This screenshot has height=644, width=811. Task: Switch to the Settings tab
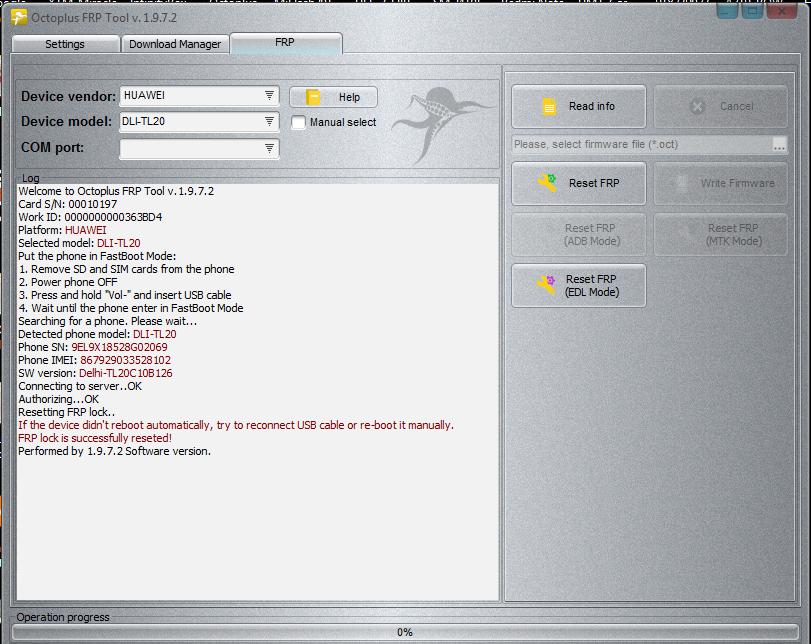64,44
